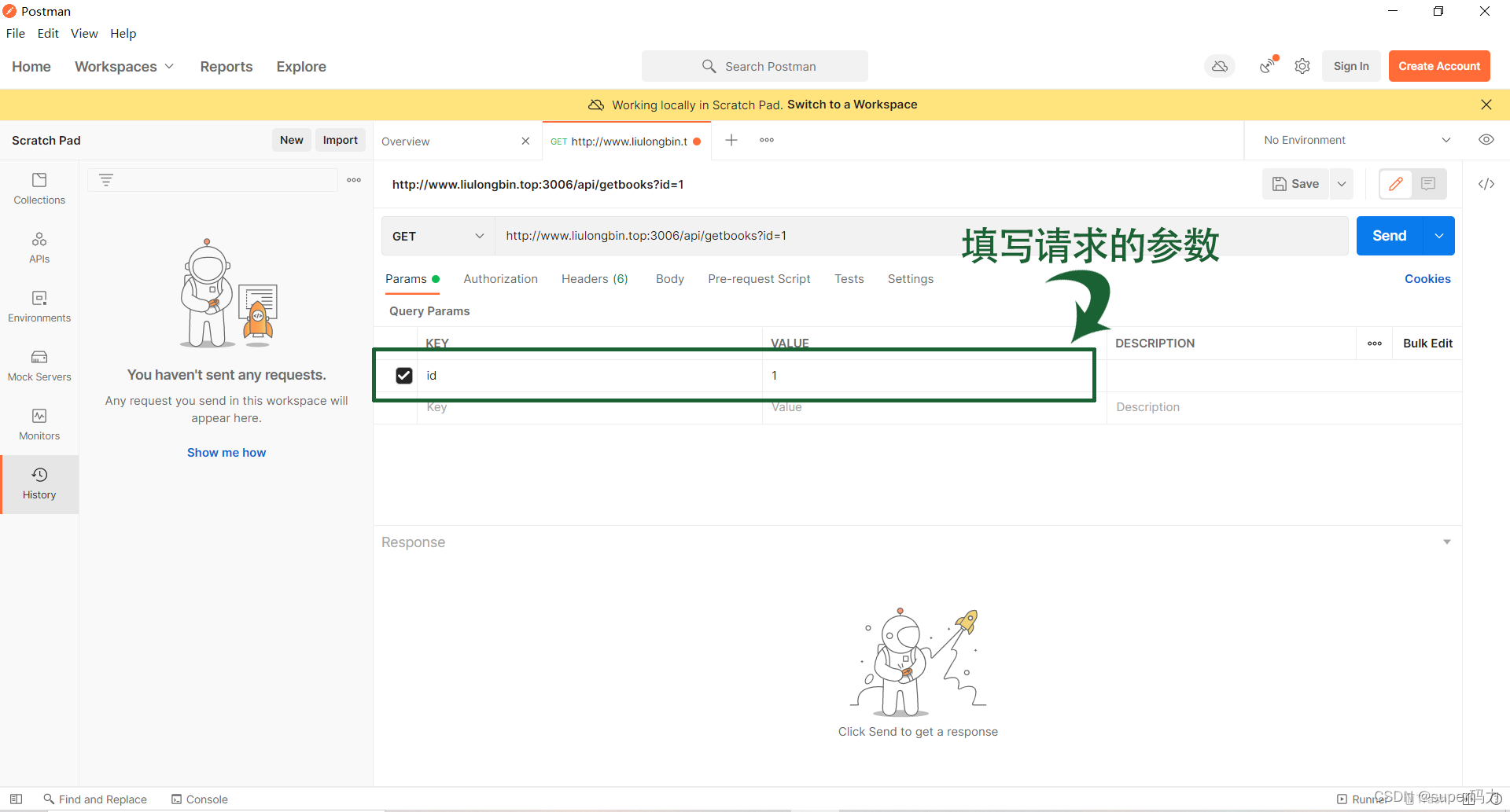This screenshot has height=812, width=1510.
Task: Open history panel more options menu
Action: pyautogui.click(x=354, y=180)
